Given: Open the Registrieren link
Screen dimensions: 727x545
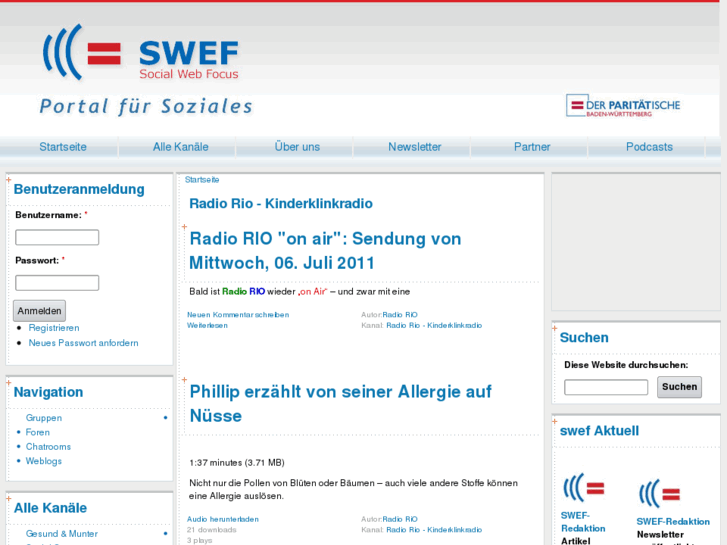Looking at the screenshot, I should click(54, 328).
